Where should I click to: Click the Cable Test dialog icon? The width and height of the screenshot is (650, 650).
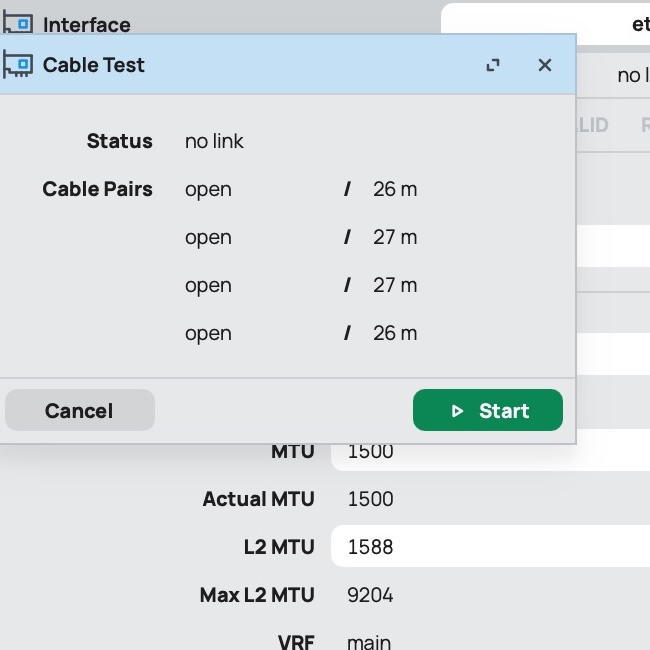(x=18, y=65)
